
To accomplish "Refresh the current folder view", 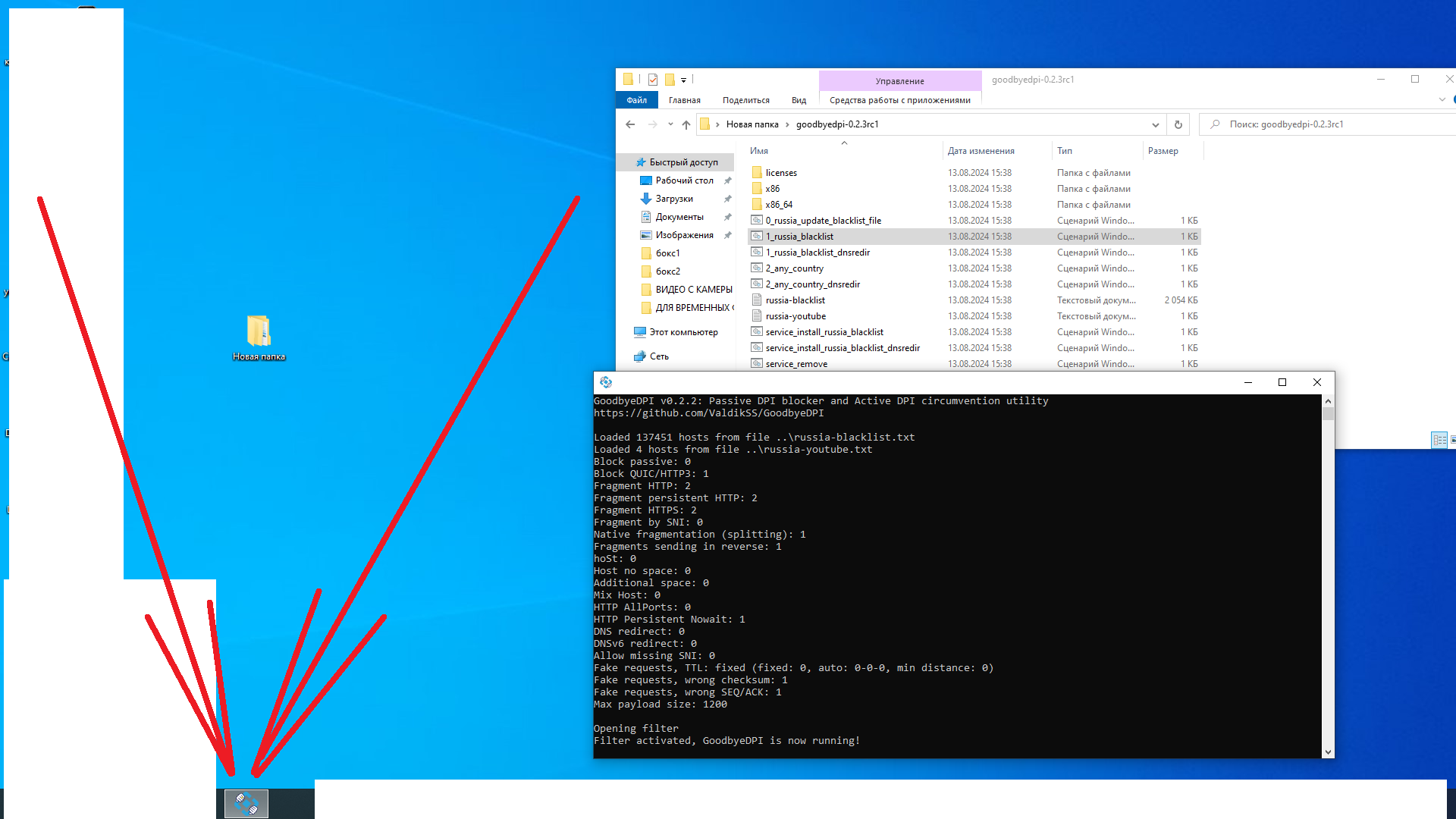I will 1178,124.
